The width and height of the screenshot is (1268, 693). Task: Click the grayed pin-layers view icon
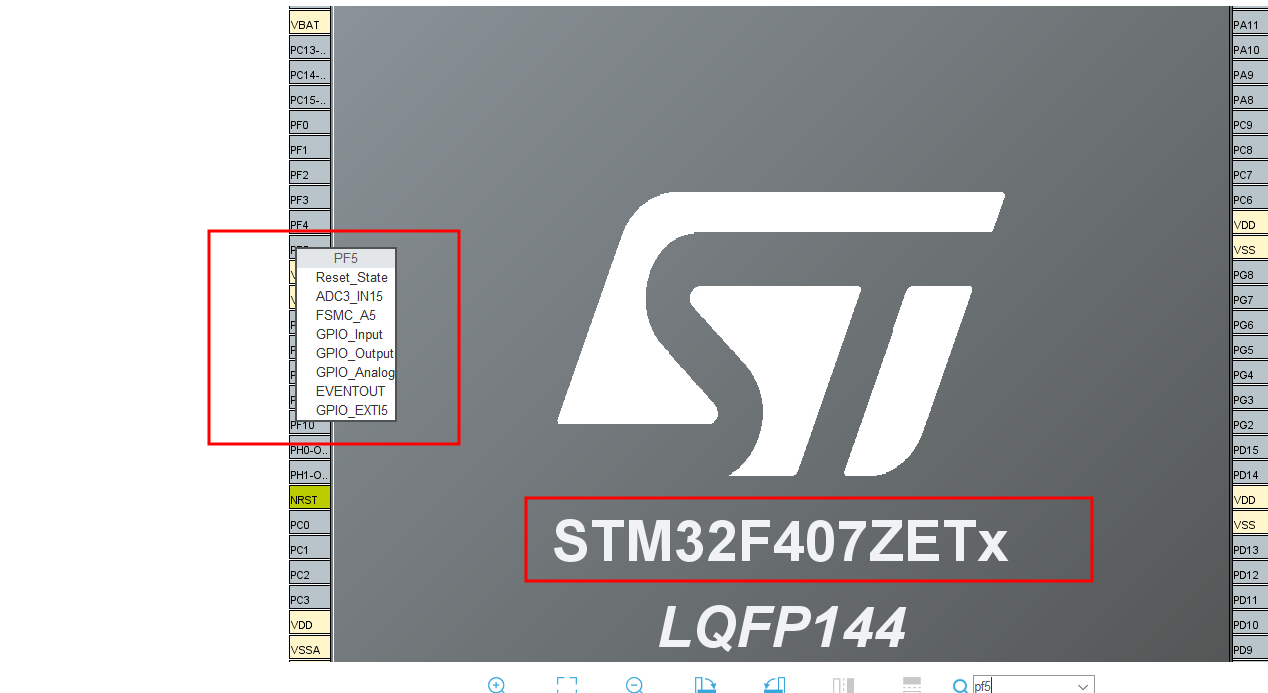point(911,685)
